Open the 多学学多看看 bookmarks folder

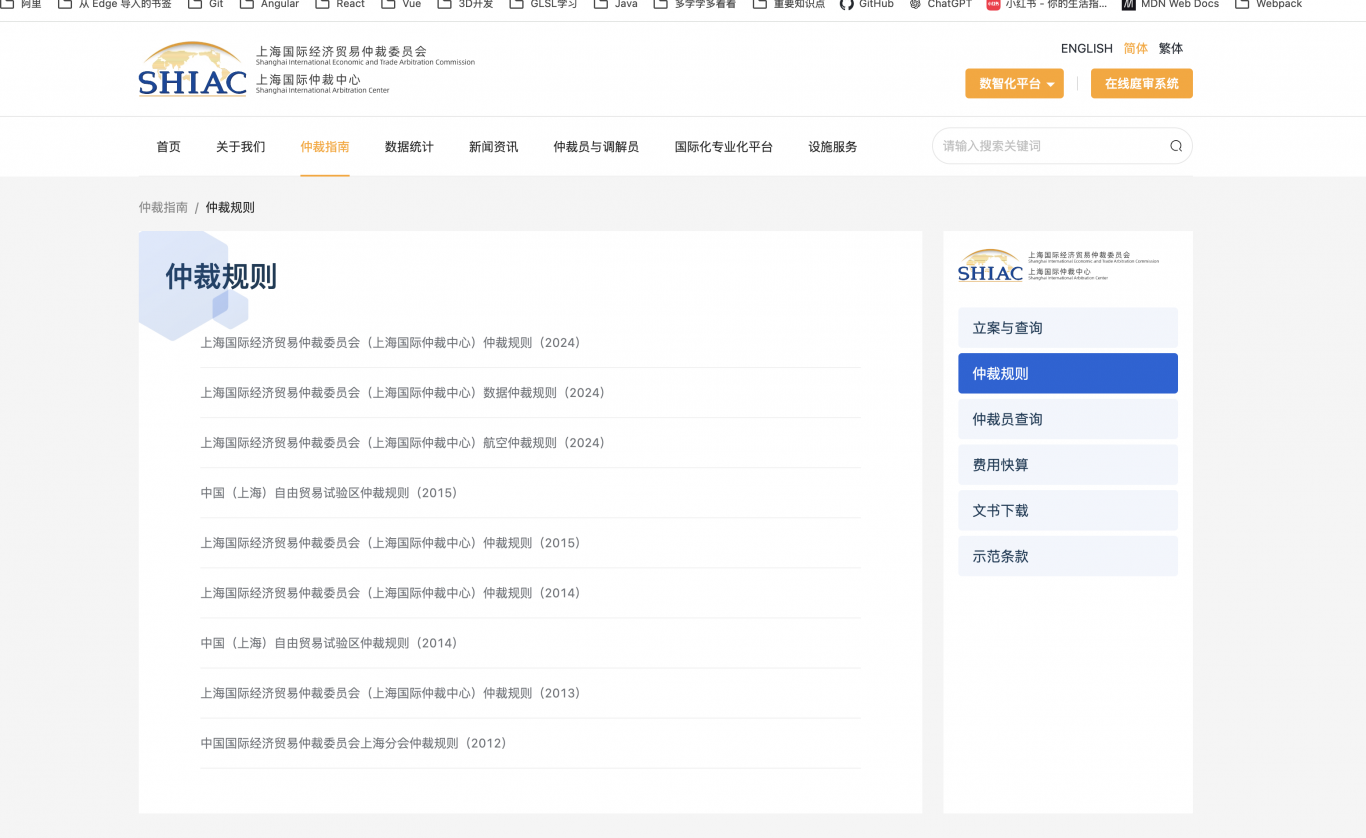click(x=695, y=4)
